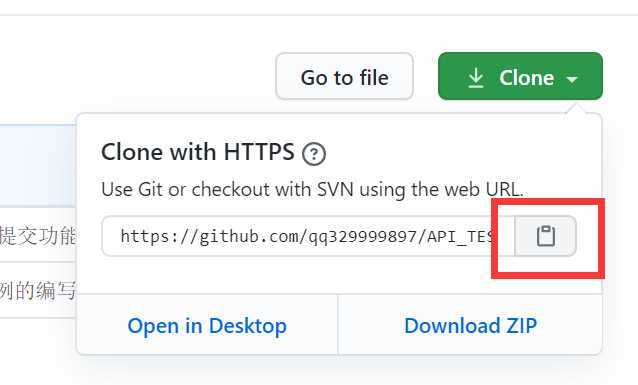The image size is (638, 385).
Task: Select Download ZIP
Action: coord(470,326)
